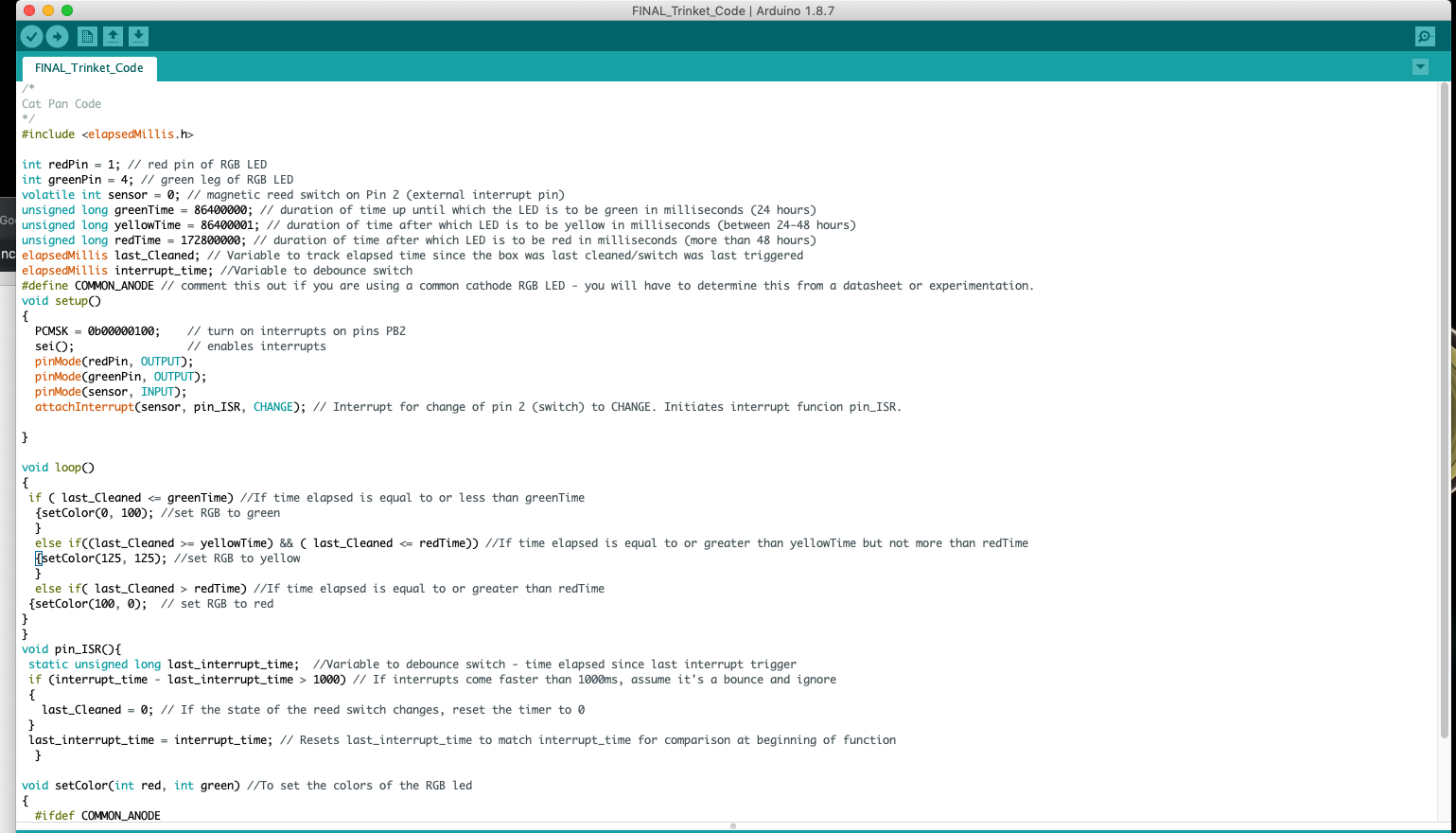
Task: Select the FINAL_Trinket_Code tab
Action: [89, 68]
